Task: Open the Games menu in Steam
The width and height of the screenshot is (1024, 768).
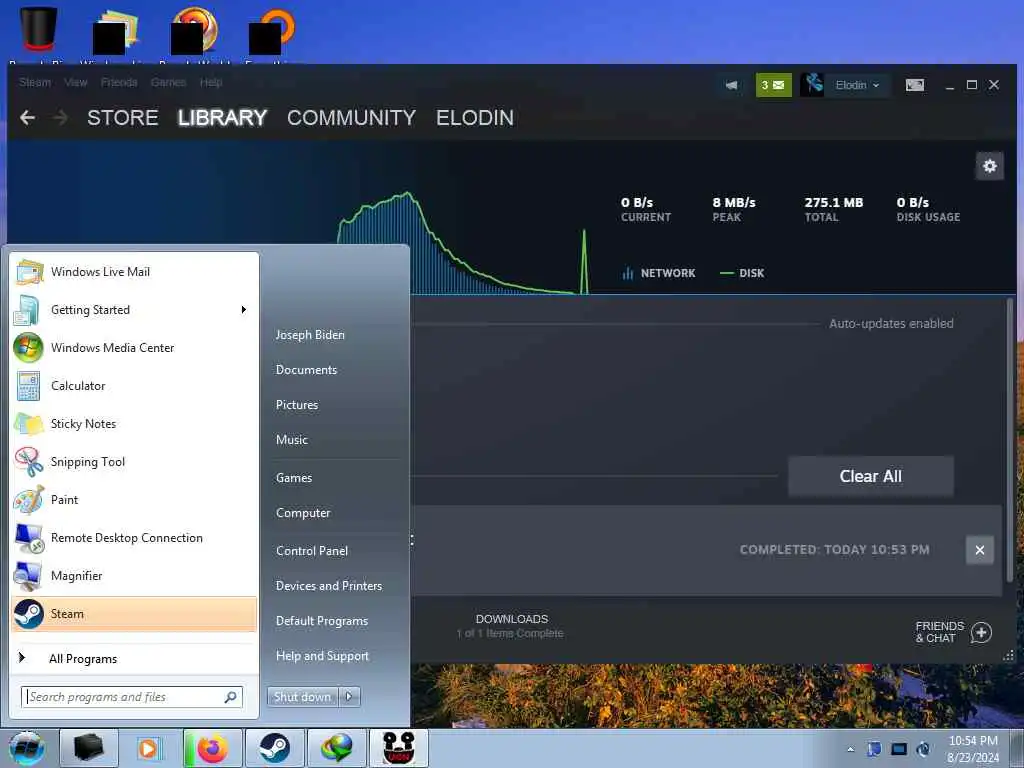Action: [168, 82]
